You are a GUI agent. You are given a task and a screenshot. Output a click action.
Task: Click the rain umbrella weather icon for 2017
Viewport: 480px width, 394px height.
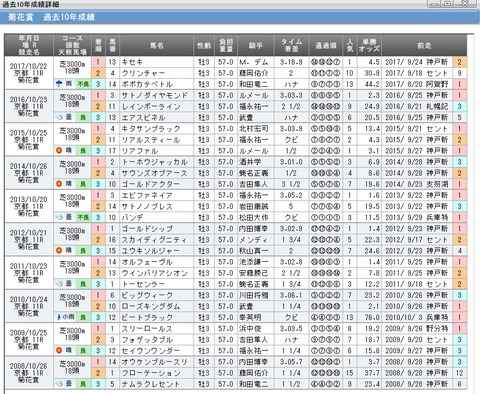click(x=59, y=84)
